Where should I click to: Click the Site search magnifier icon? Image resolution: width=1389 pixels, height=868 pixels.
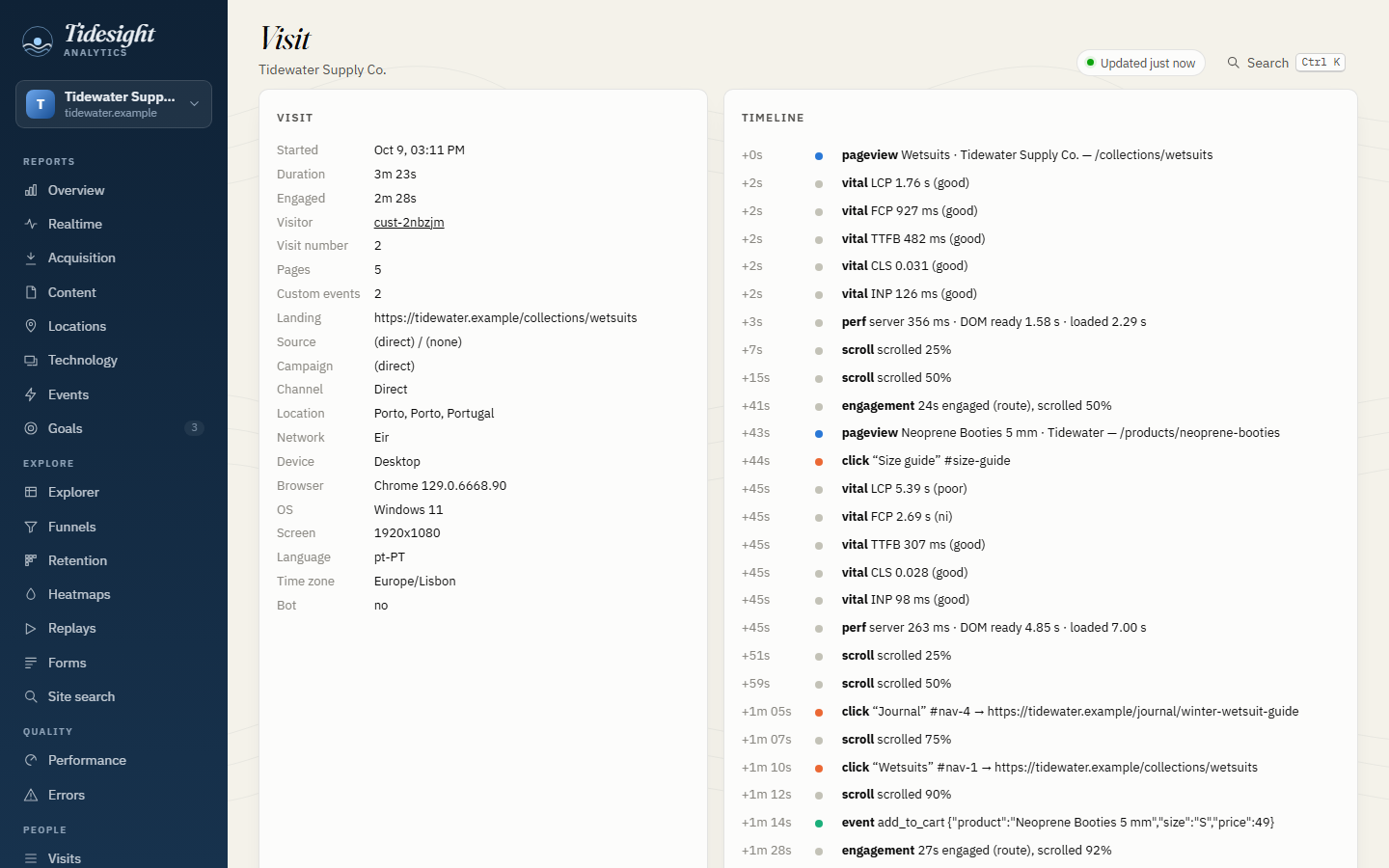point(31,696)
